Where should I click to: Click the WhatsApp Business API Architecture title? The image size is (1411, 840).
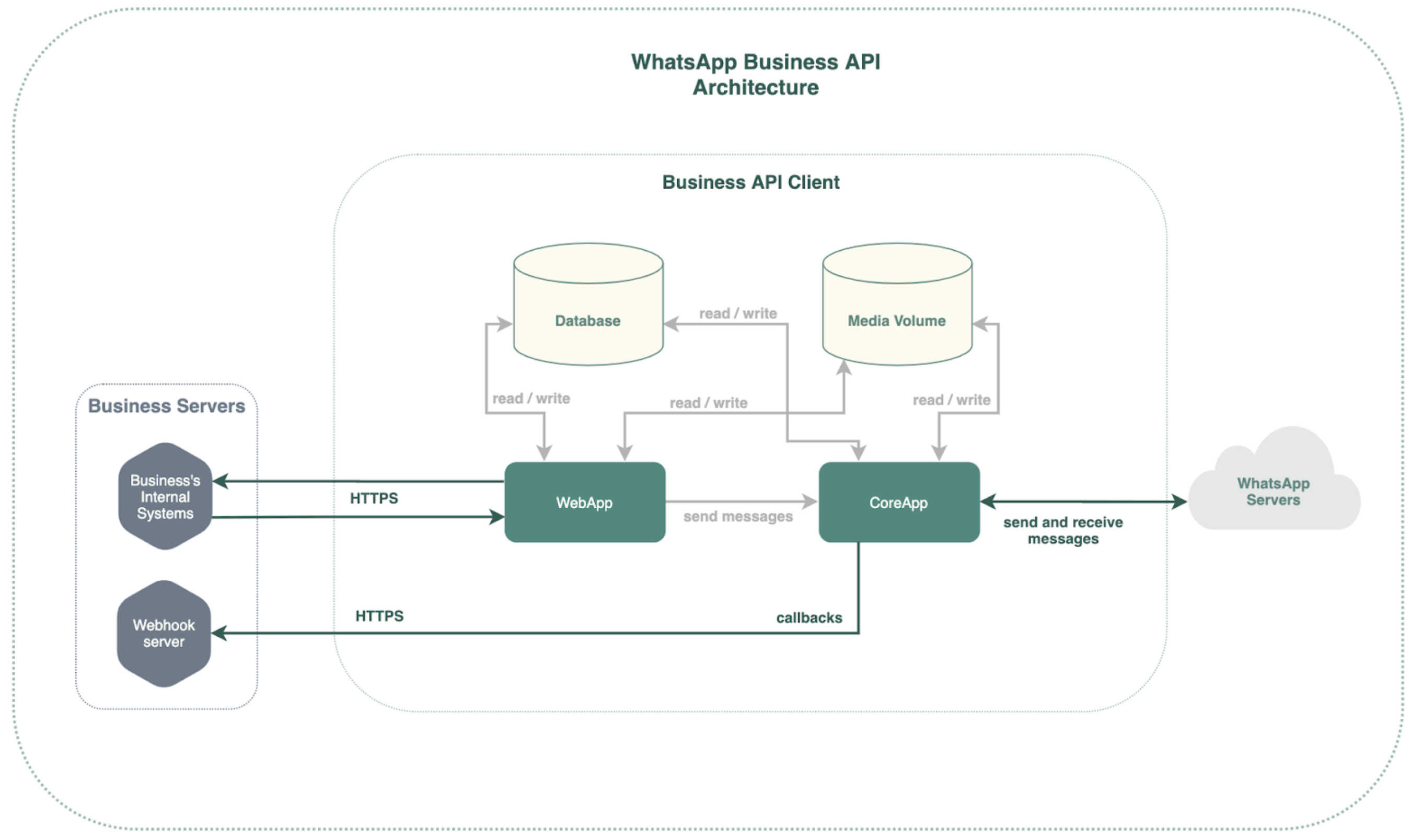tap(756, 75)
